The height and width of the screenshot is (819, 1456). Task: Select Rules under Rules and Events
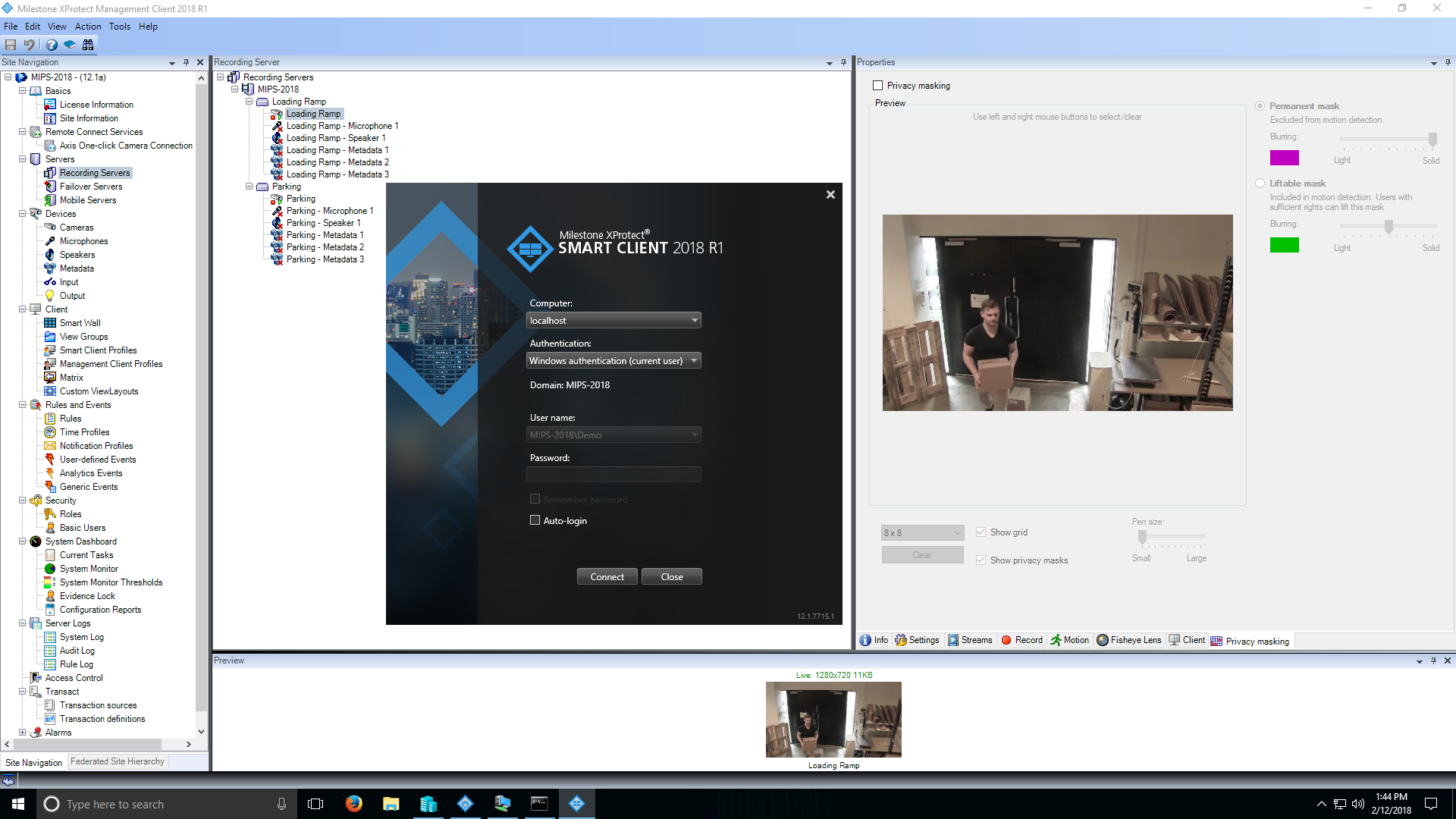(x=69, y=418)
